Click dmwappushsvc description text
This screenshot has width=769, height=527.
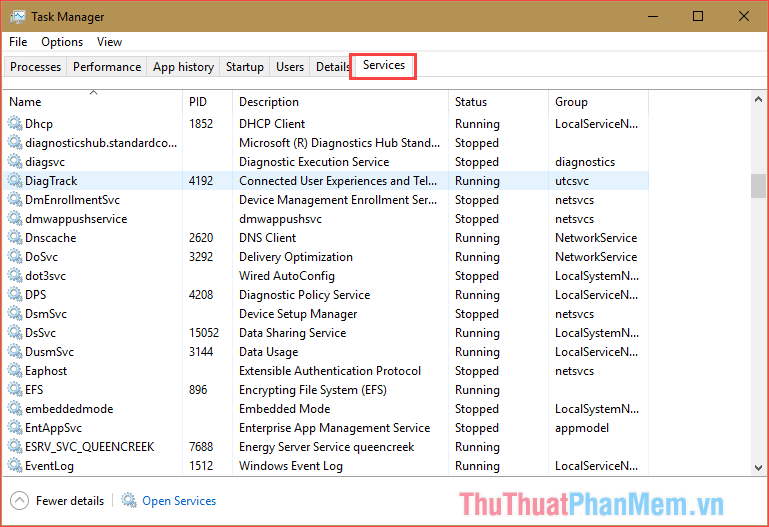click(x=281, y=219)
